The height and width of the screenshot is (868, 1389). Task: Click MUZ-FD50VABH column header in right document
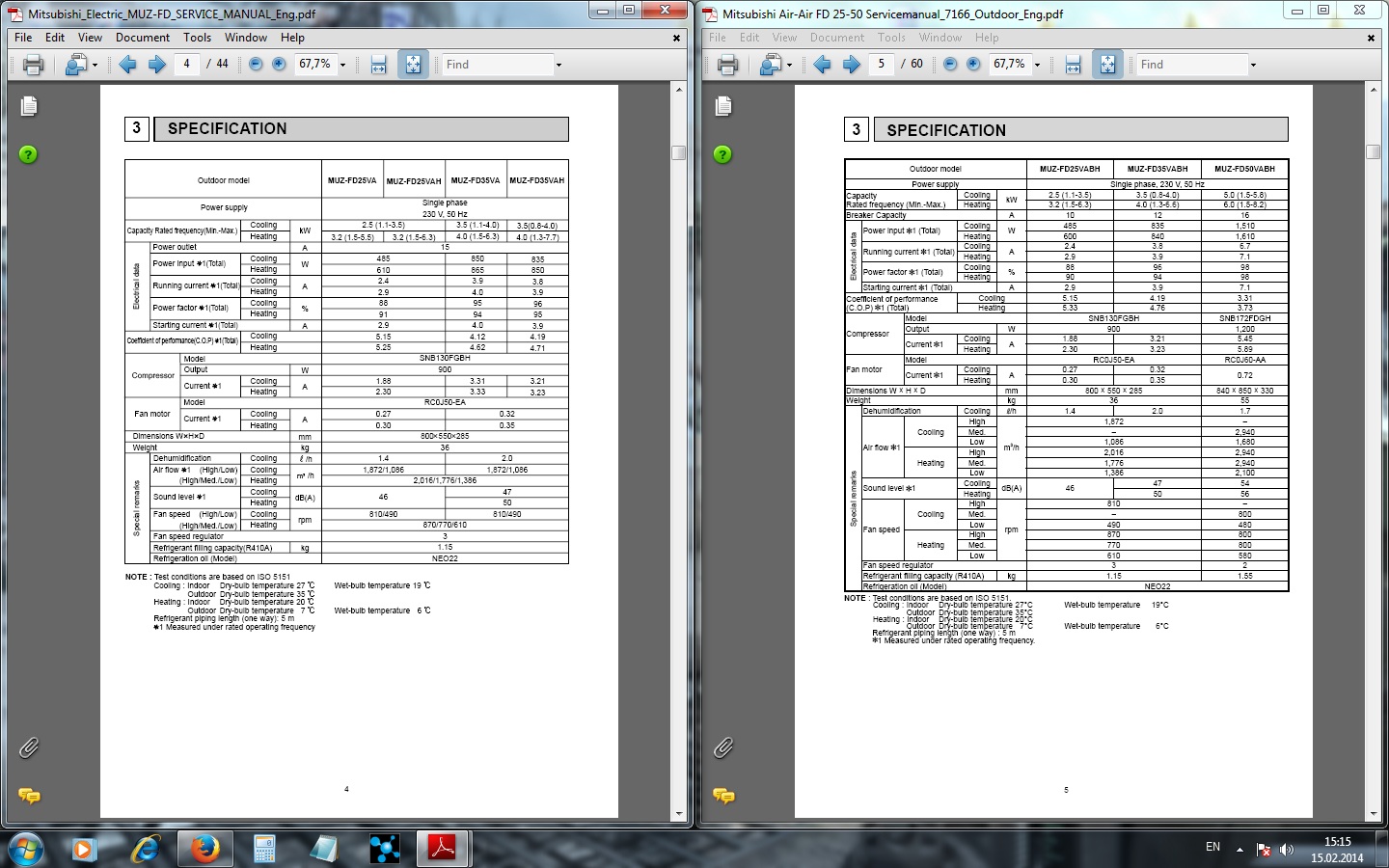click(1244, 169)
